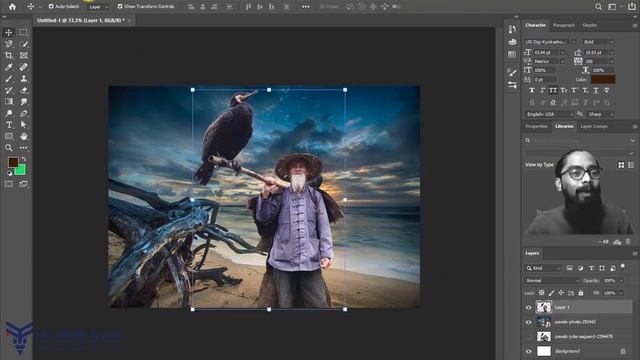
Task: Select the Hand tool
Action: click(24, 136)
